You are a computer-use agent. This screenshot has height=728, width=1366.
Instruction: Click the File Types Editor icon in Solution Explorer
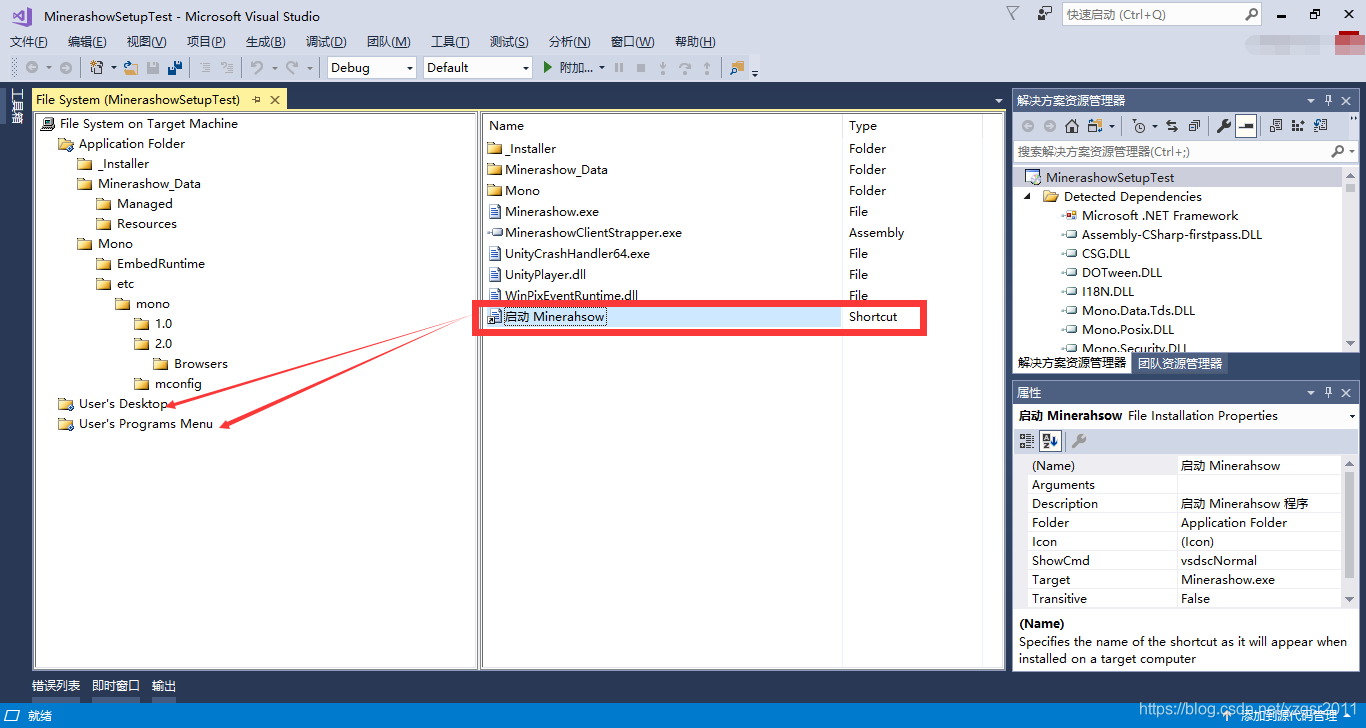click(1320, 126)
